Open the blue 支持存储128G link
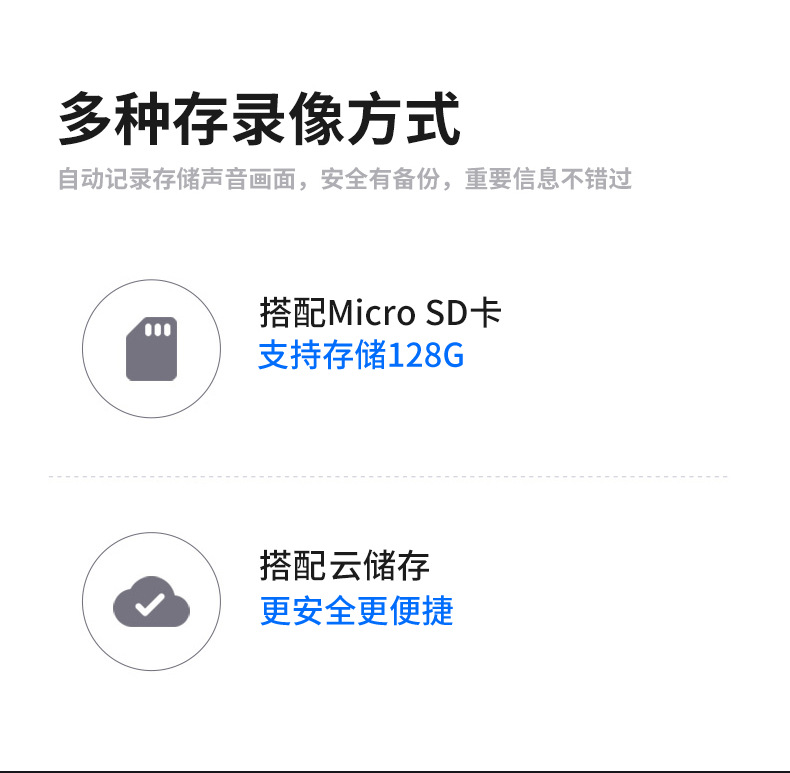Screen dimensions: 790x773 (361, 355)
